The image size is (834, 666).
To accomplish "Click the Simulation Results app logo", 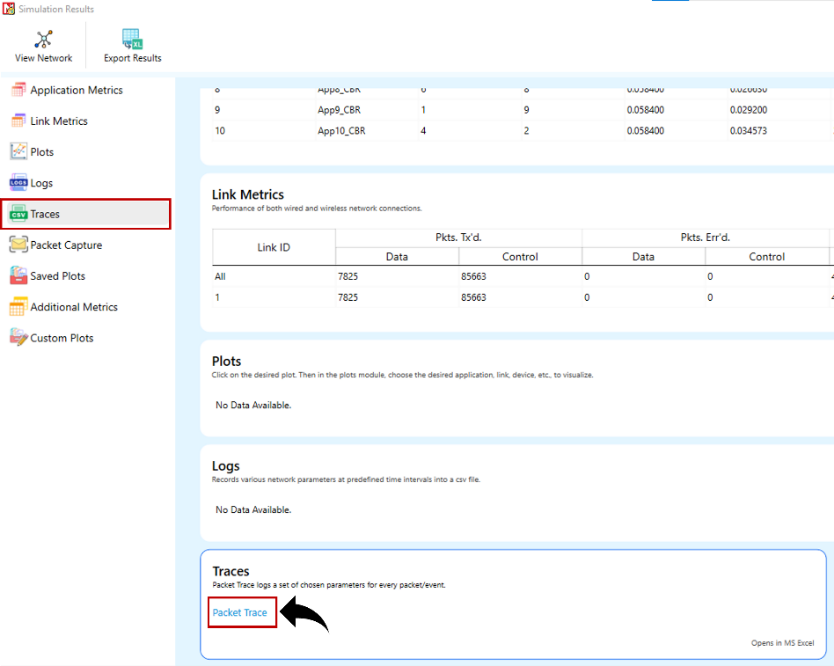I will (x=9, y=9).
